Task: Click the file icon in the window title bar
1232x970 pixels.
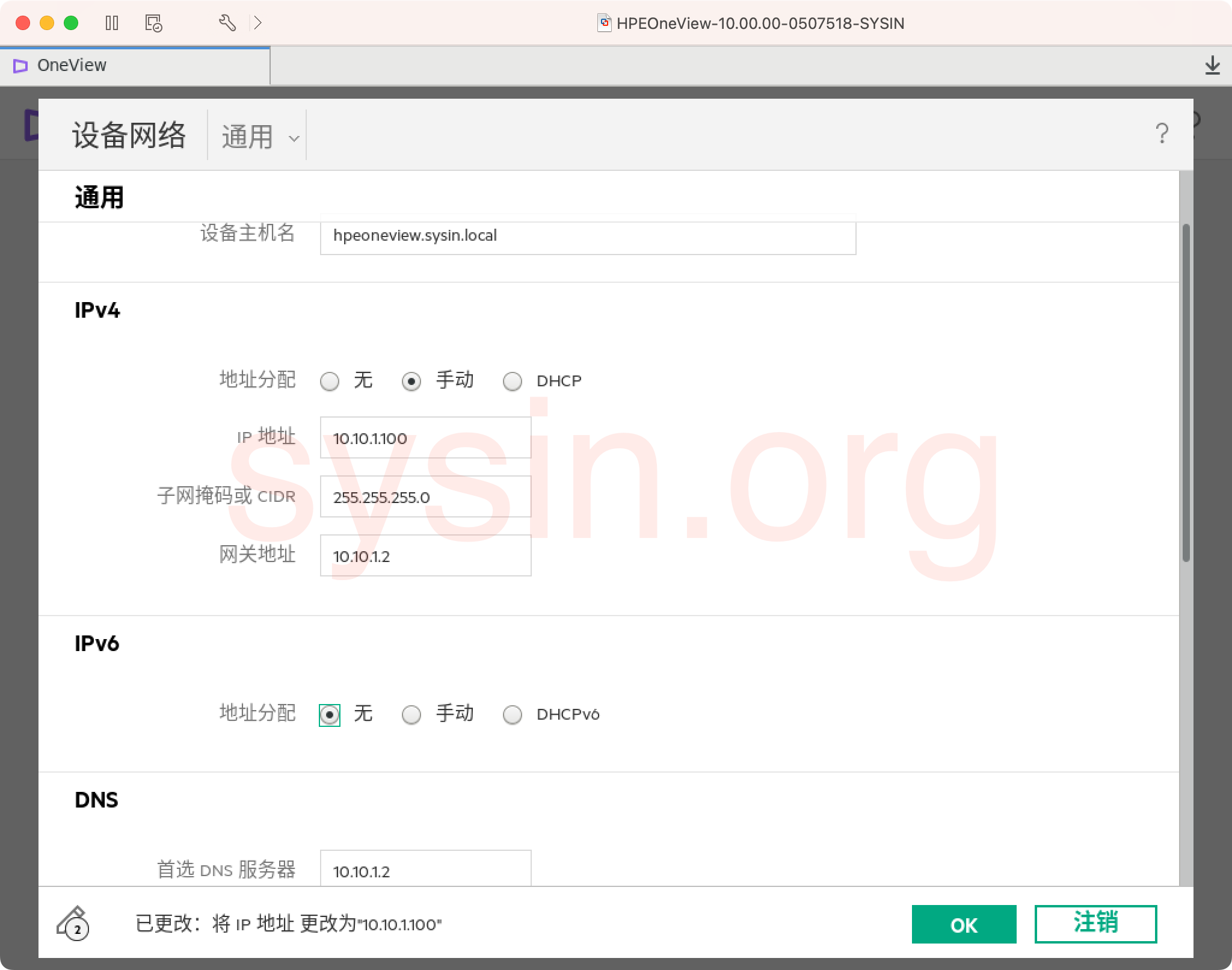Action: pyautogui.click(x=603, y=23)
